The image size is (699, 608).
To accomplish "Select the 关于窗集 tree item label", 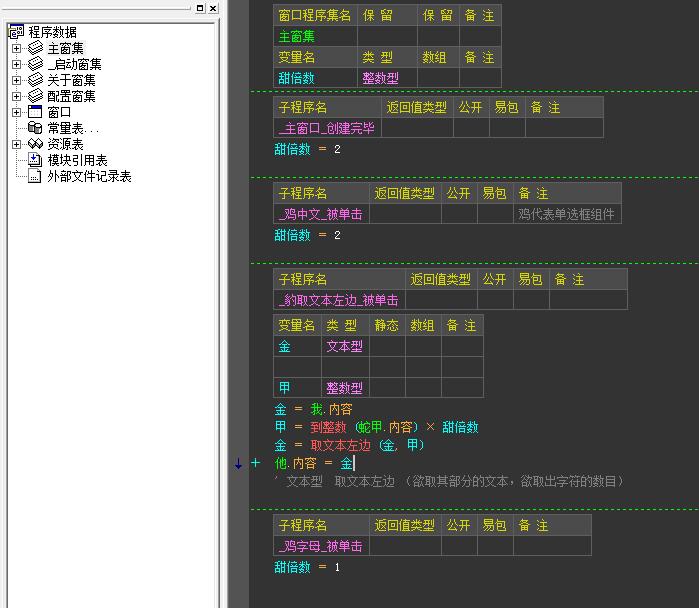I will tap(72, 80).
